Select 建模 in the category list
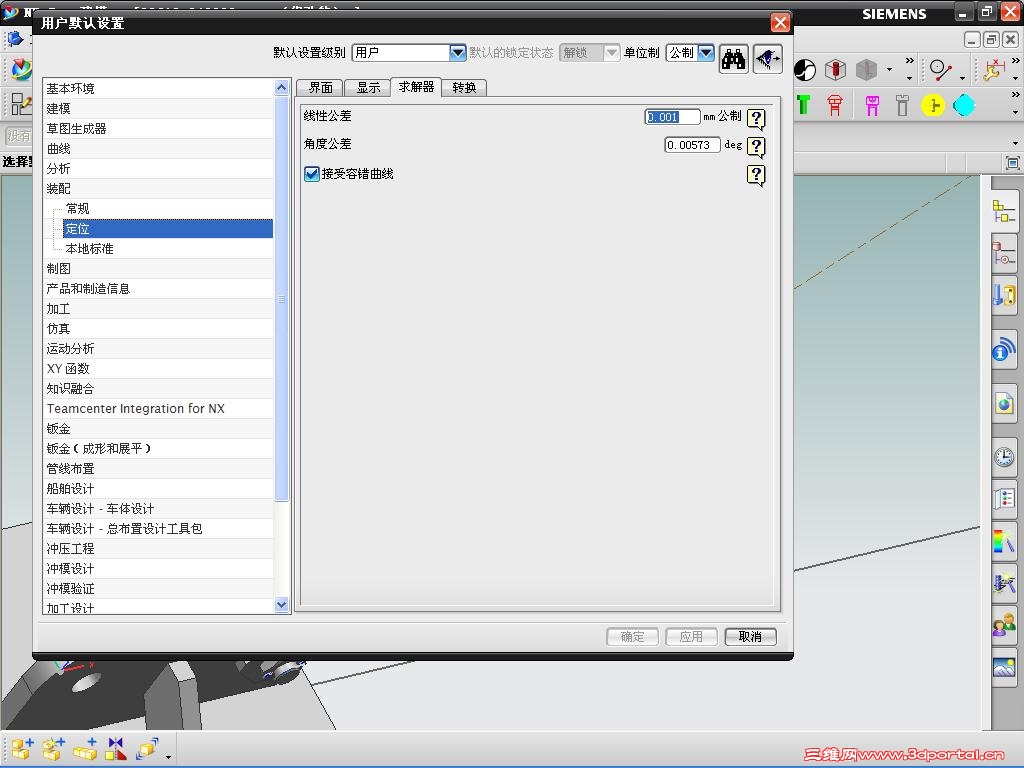 (x=159, y=108)
